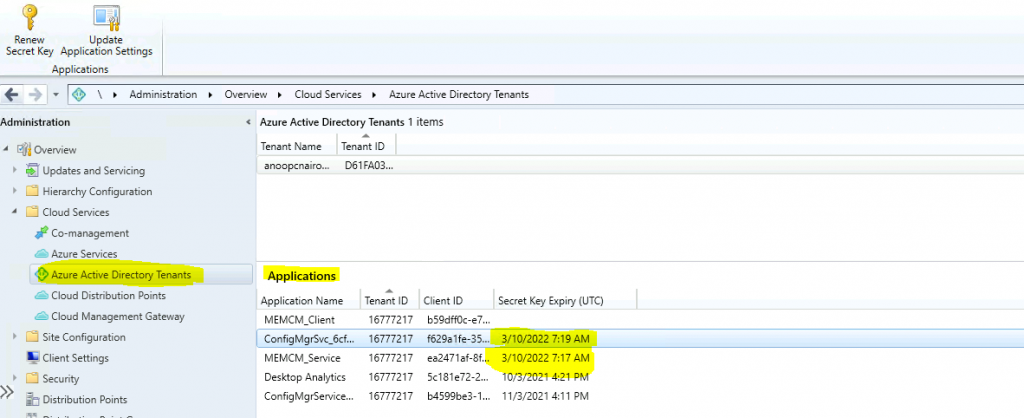Sort by Tenant Name column header
This screenshot has height=418, width=1024.
pos(297,146)
